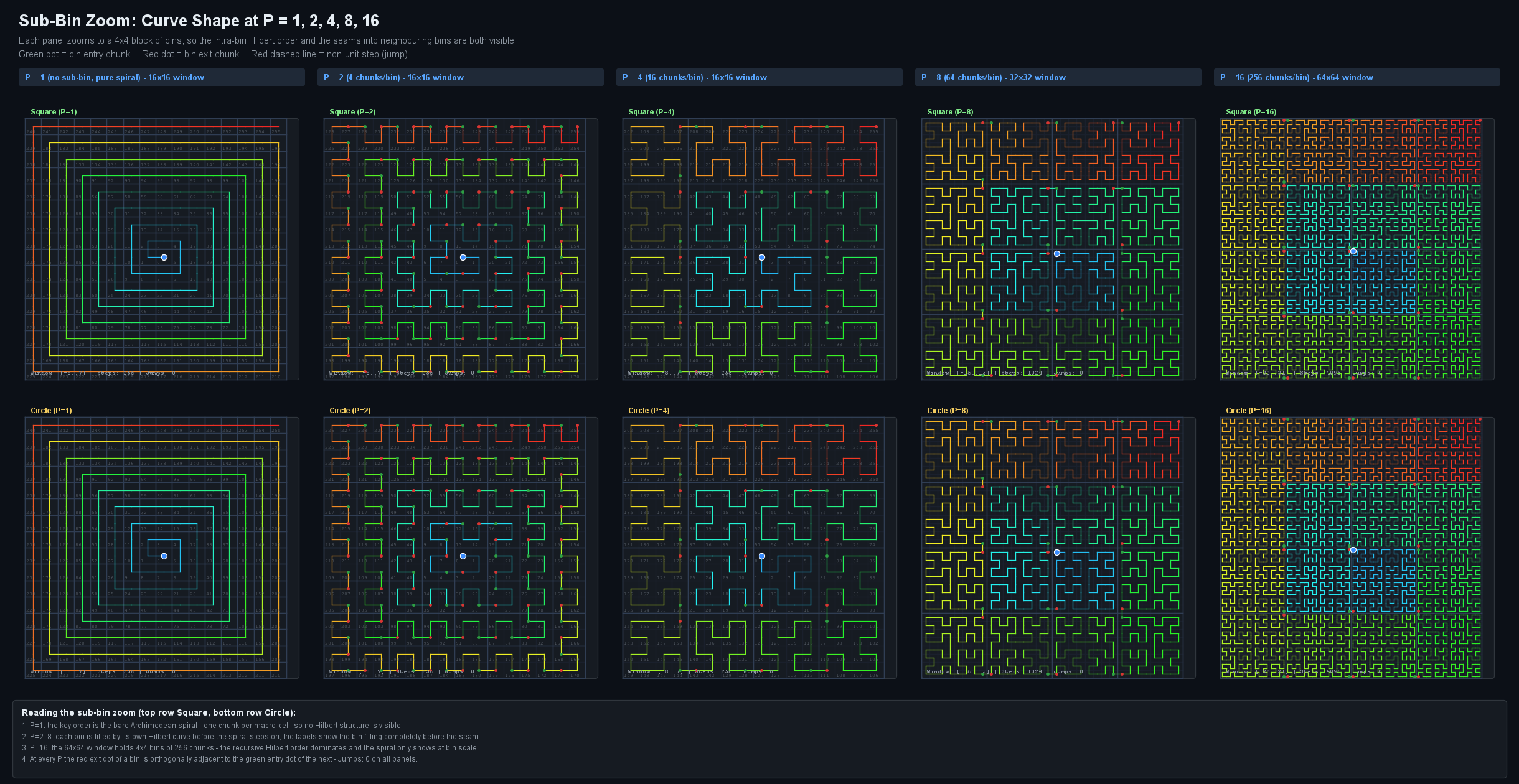1519x784 pixels.
Task: Click the P = 8 (64 chunks/bin) column header
Action: (1058, 77)
